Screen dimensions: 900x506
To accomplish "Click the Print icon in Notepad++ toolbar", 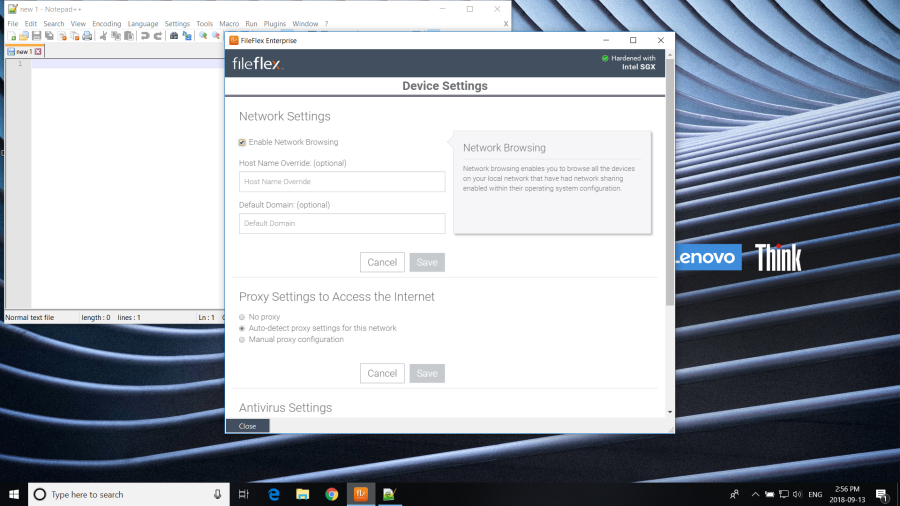I will coord(87,36).
